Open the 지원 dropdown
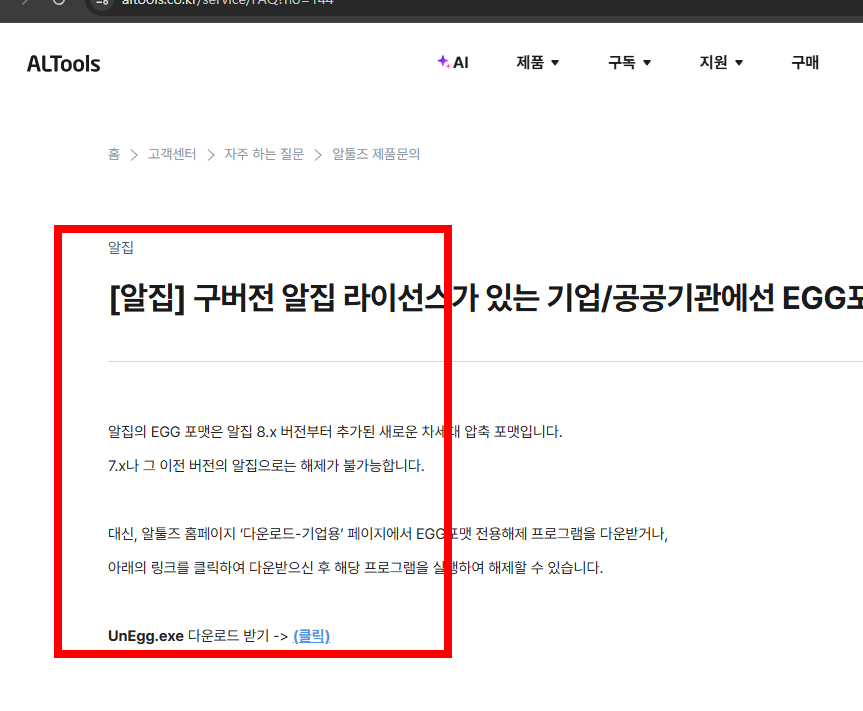The width and height of the screenshot is (863, 711). click(721, 62)
